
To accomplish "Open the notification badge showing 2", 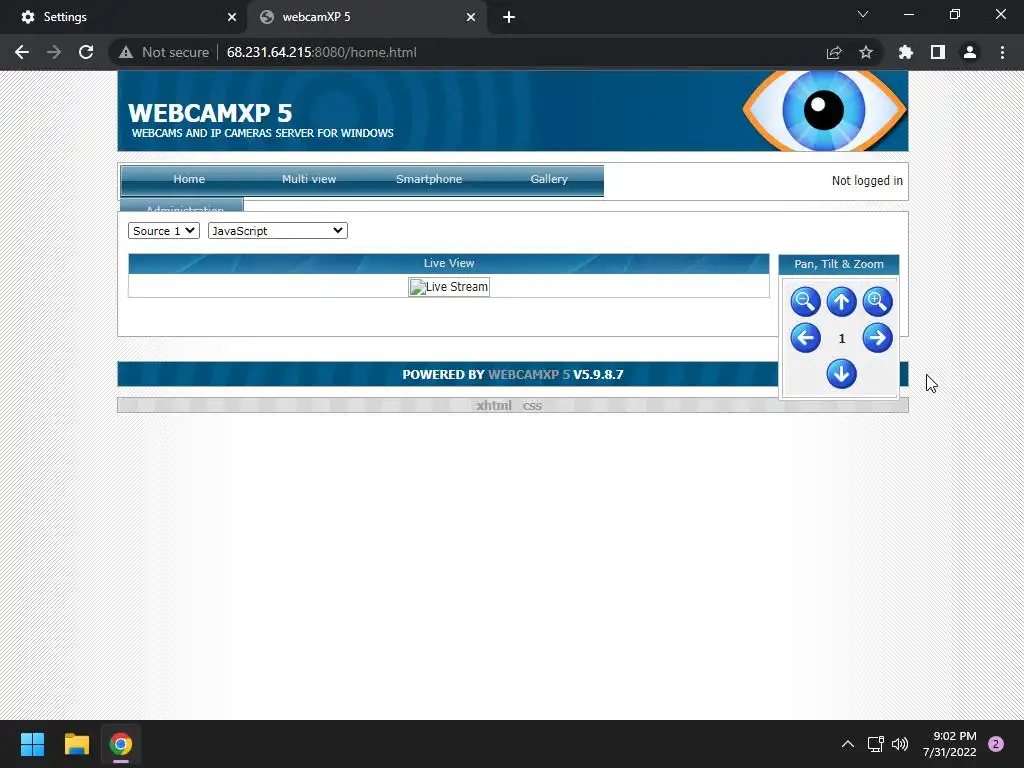I will [x=996, y=744].
